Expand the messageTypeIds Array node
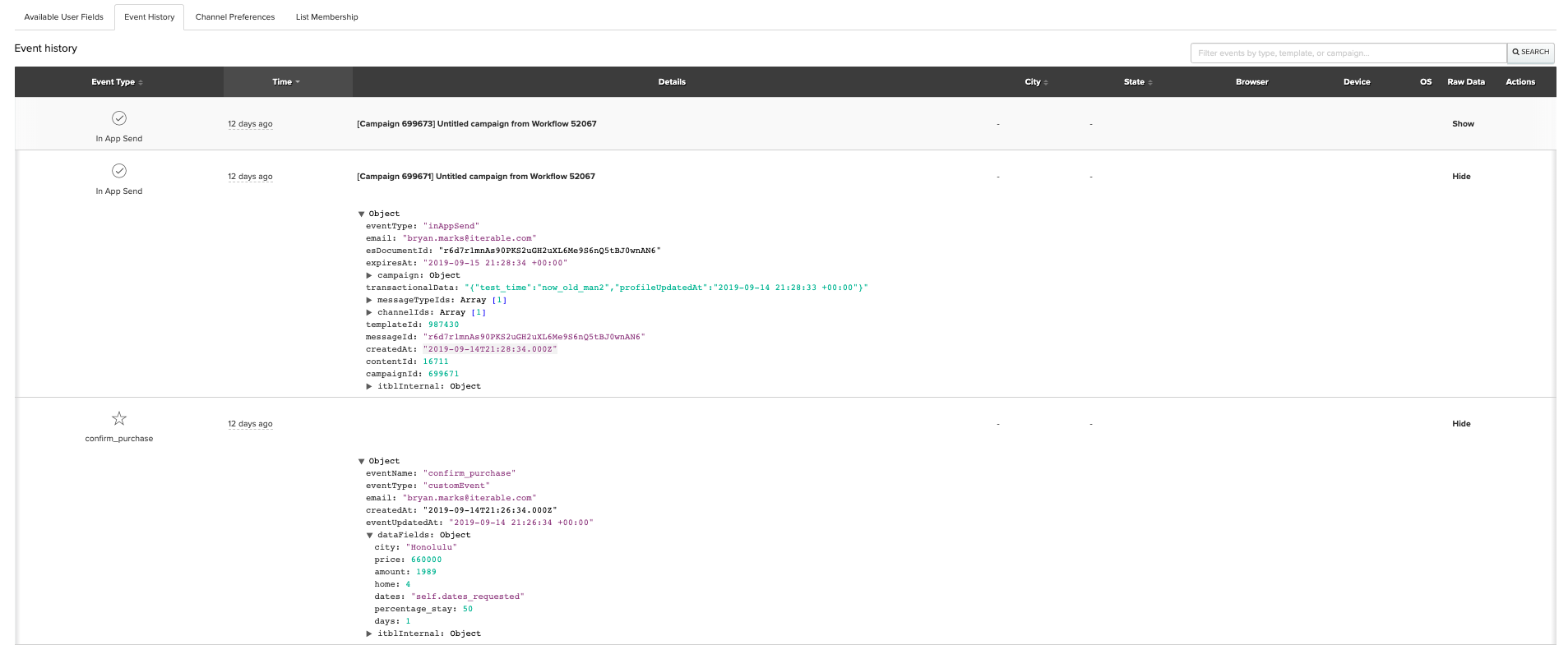 [369, 300]
